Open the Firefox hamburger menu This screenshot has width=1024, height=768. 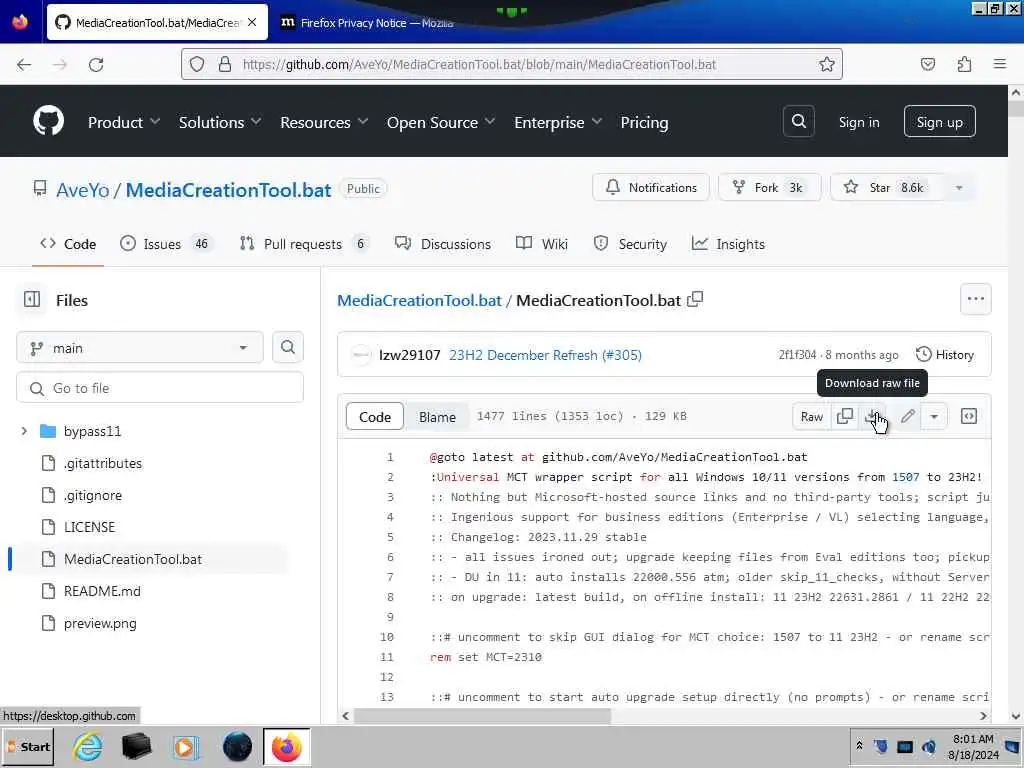point(1000,64)
